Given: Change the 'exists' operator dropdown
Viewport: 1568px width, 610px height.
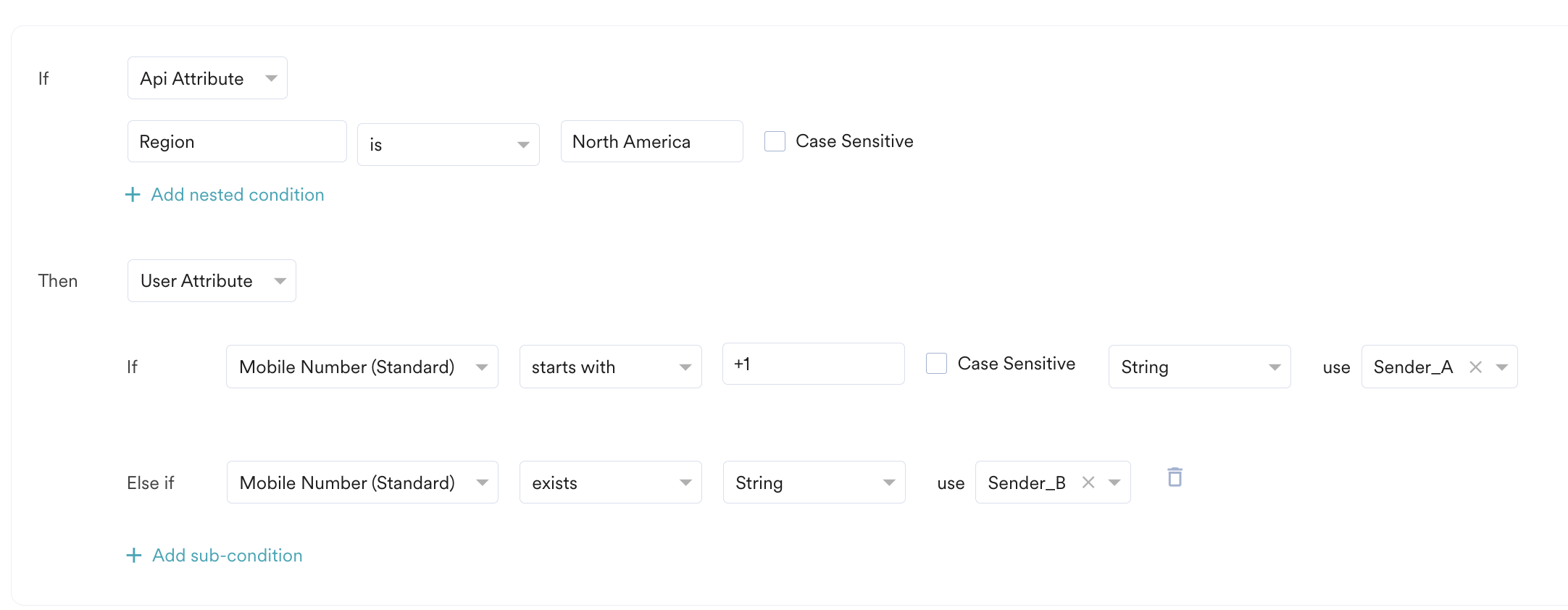Looking at the screenshot, I should [610, 482].
